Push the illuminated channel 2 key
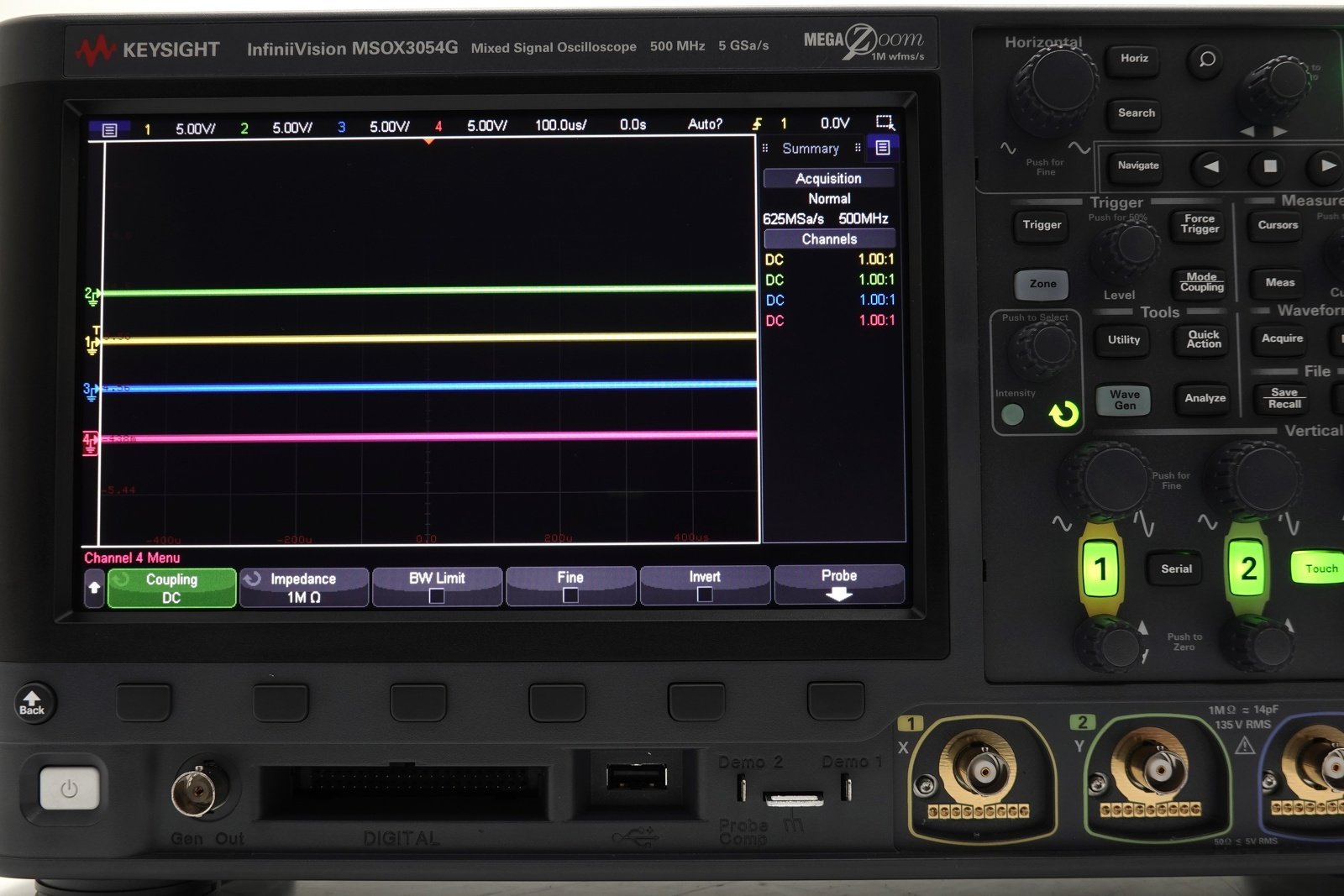Screen dimensions: 1344x896 tap(1247, 569)
